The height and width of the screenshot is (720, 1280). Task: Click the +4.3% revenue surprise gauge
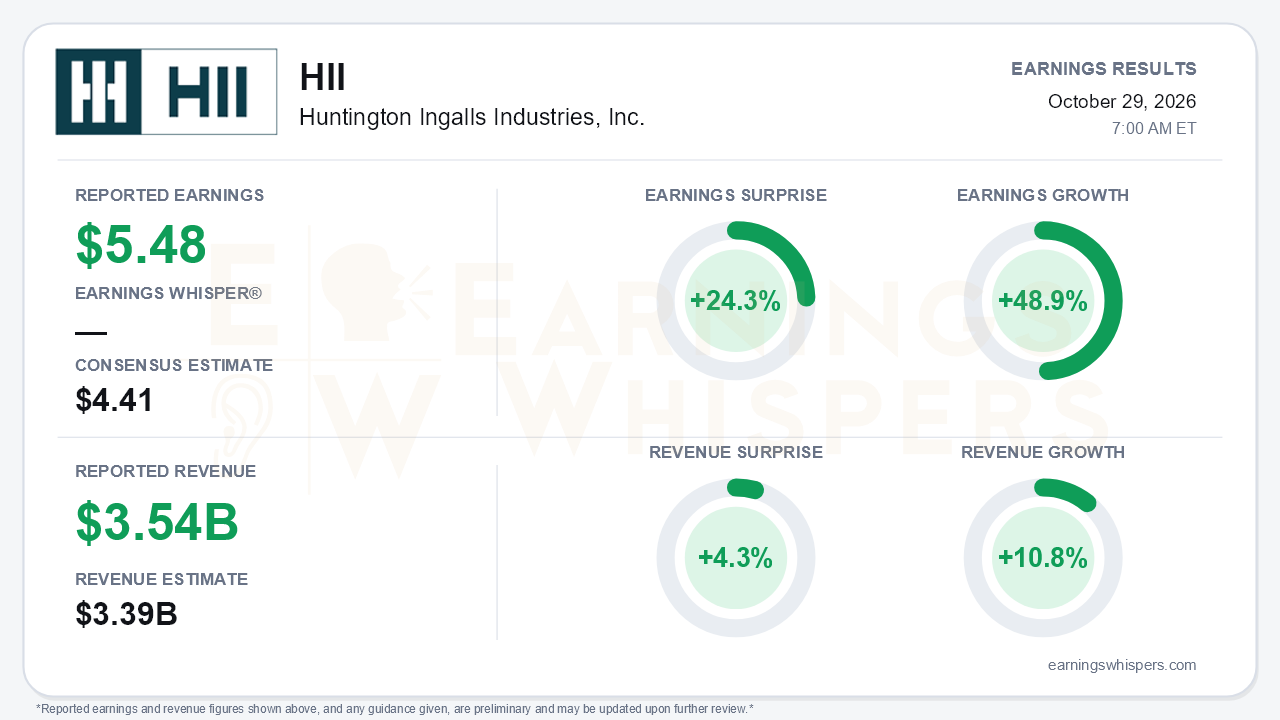[x=736, y=558]
